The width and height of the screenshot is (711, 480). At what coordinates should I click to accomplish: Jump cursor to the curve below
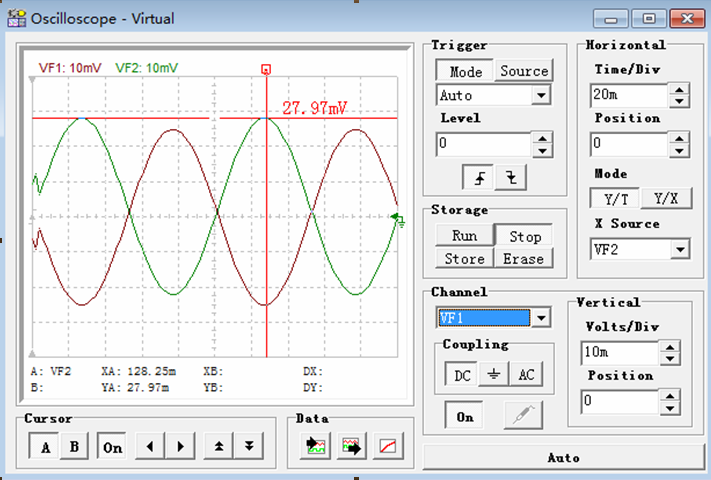[249, 446]
